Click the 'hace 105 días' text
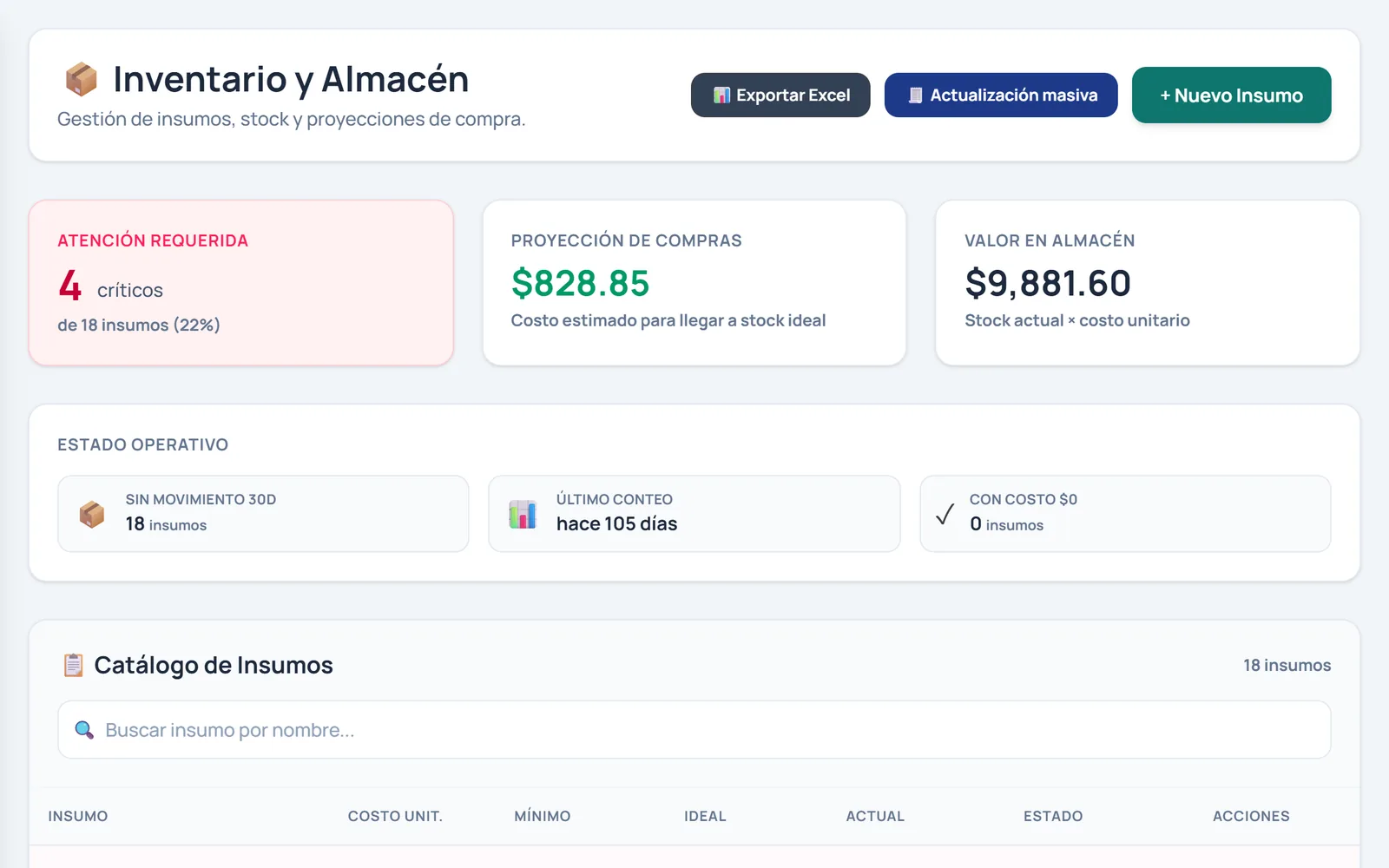 coord(616,523)
